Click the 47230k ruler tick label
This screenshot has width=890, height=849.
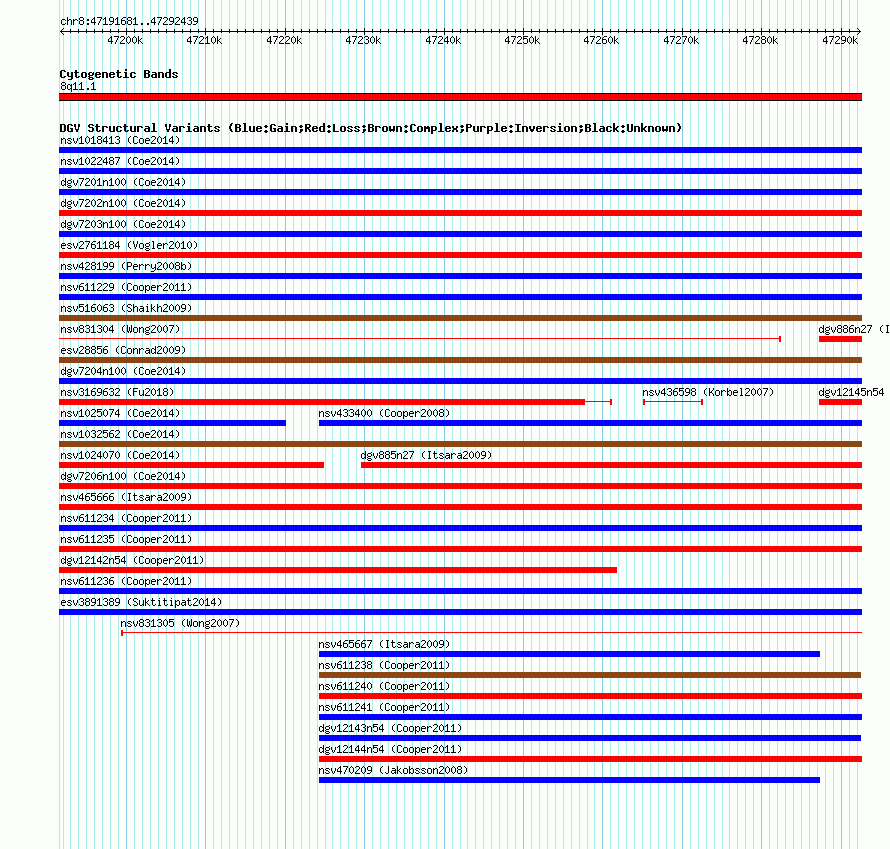click(363, 40)
